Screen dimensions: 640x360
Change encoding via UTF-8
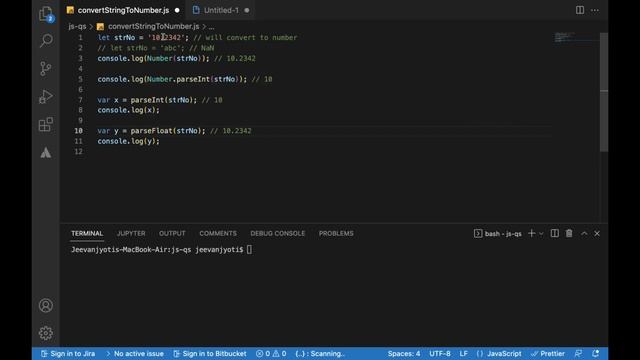pos(440,353)
